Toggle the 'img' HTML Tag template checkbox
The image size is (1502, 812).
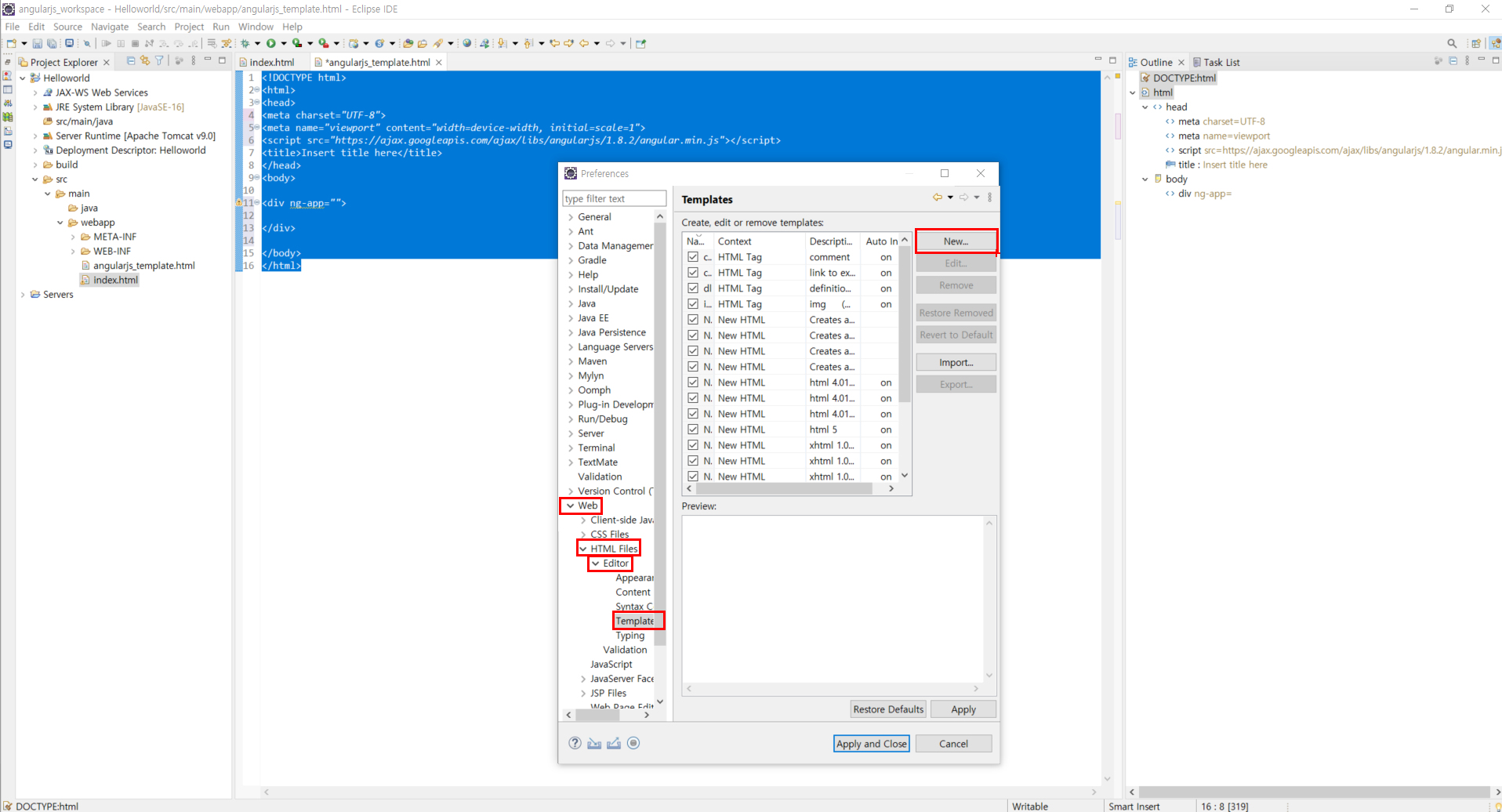[x=693, y=304]
